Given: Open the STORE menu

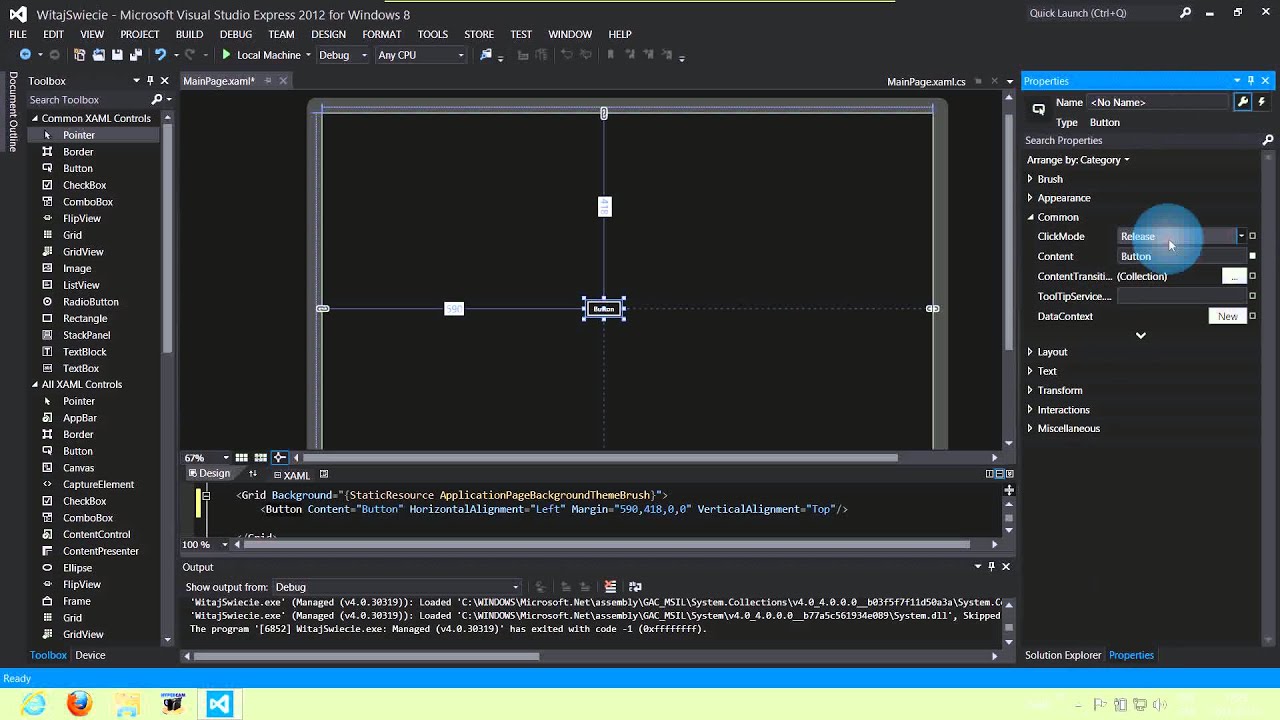Looking at the screenshot, I should tap(478, 34).
